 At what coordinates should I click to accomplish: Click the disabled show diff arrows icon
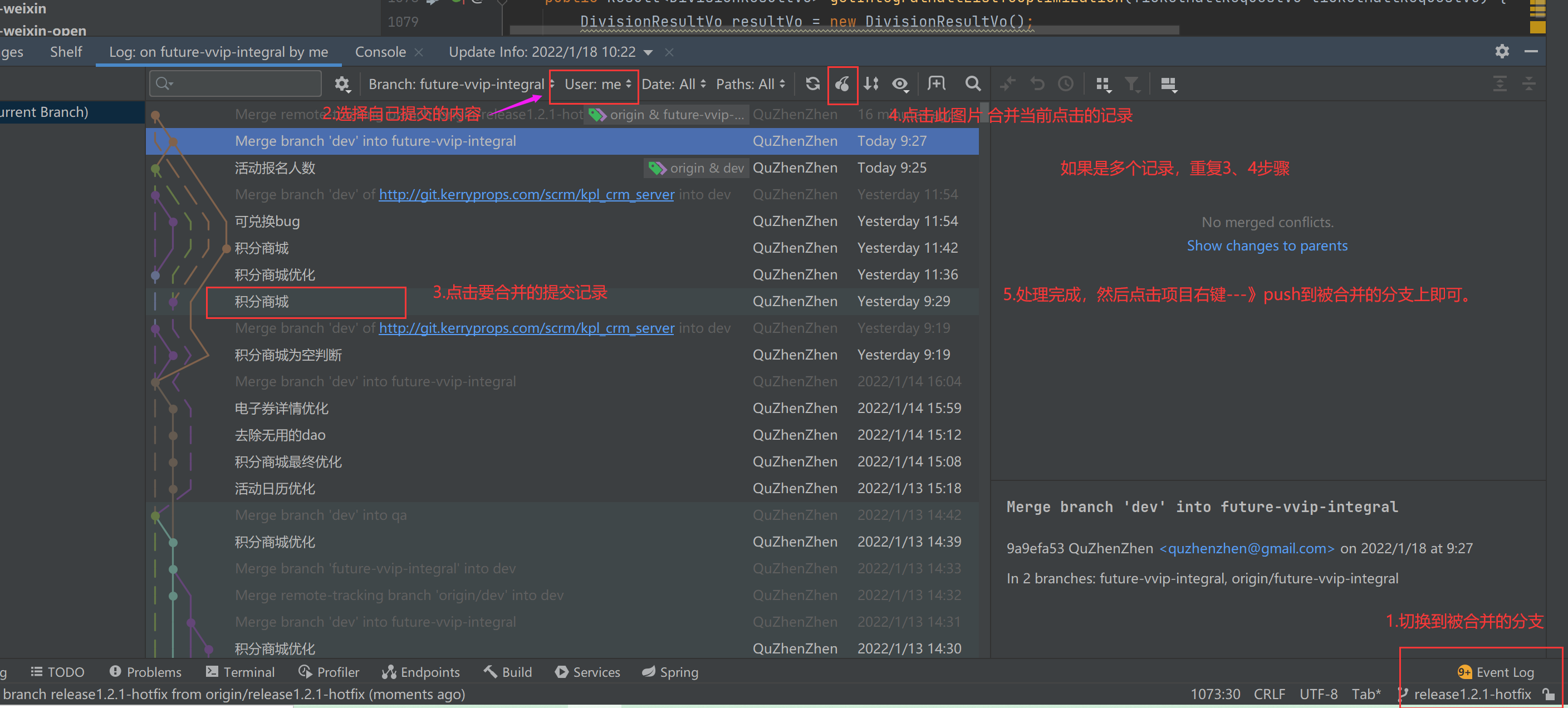tap(1008, 84)
